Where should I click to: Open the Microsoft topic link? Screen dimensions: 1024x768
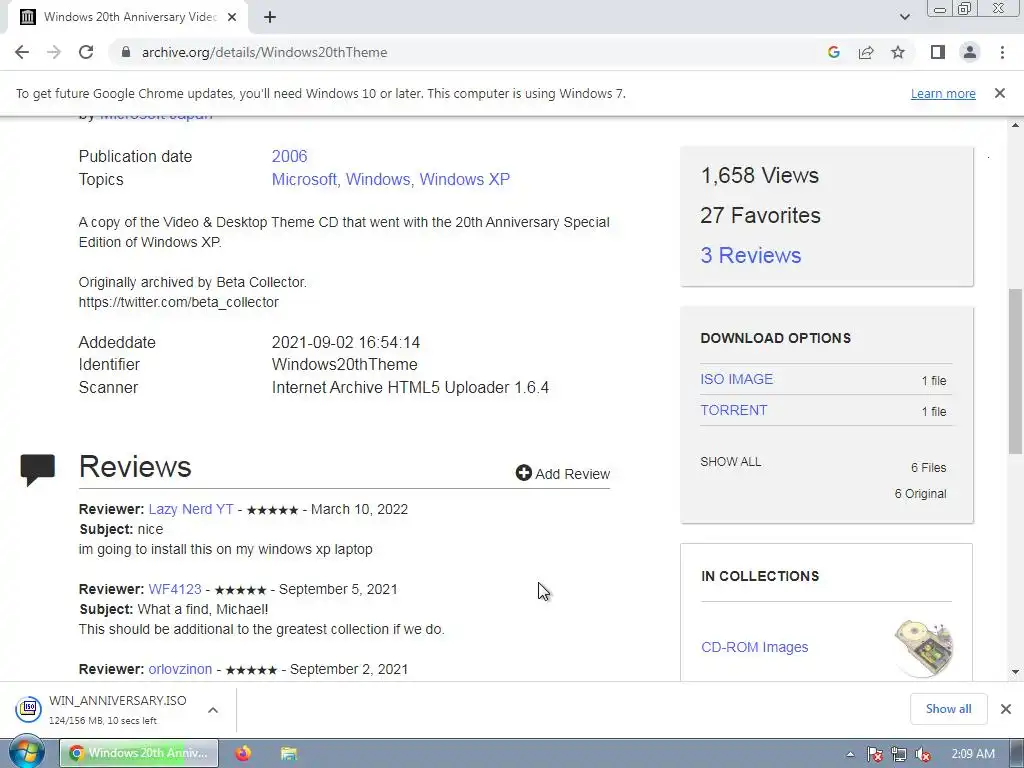(x=304, y=180)
